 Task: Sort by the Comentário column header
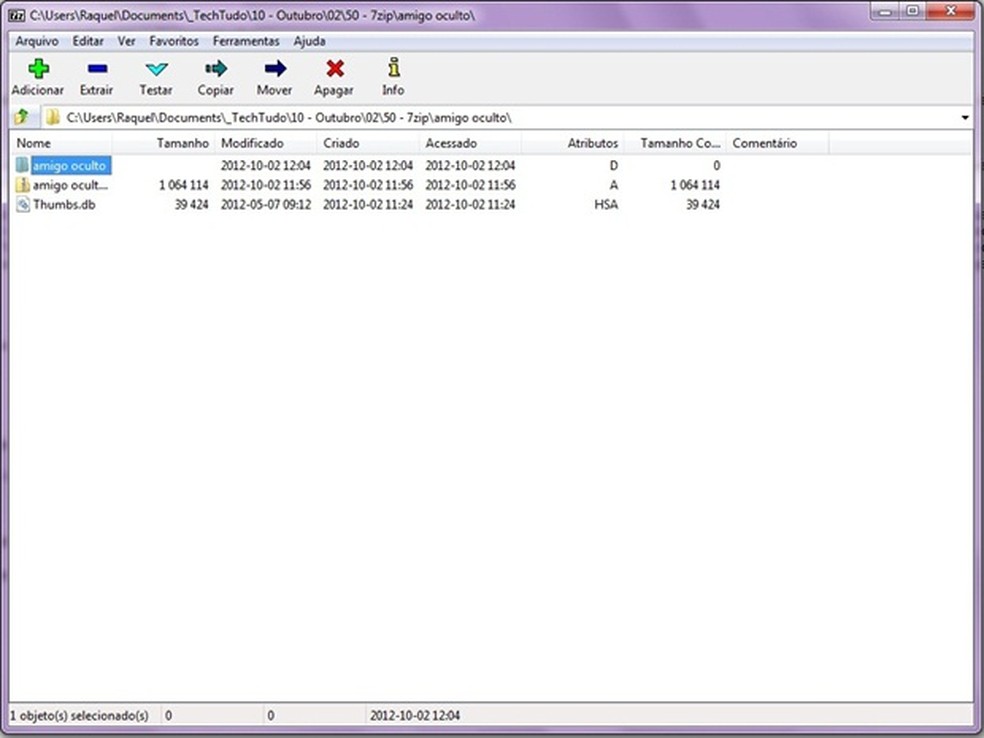[x=778, y=143]
